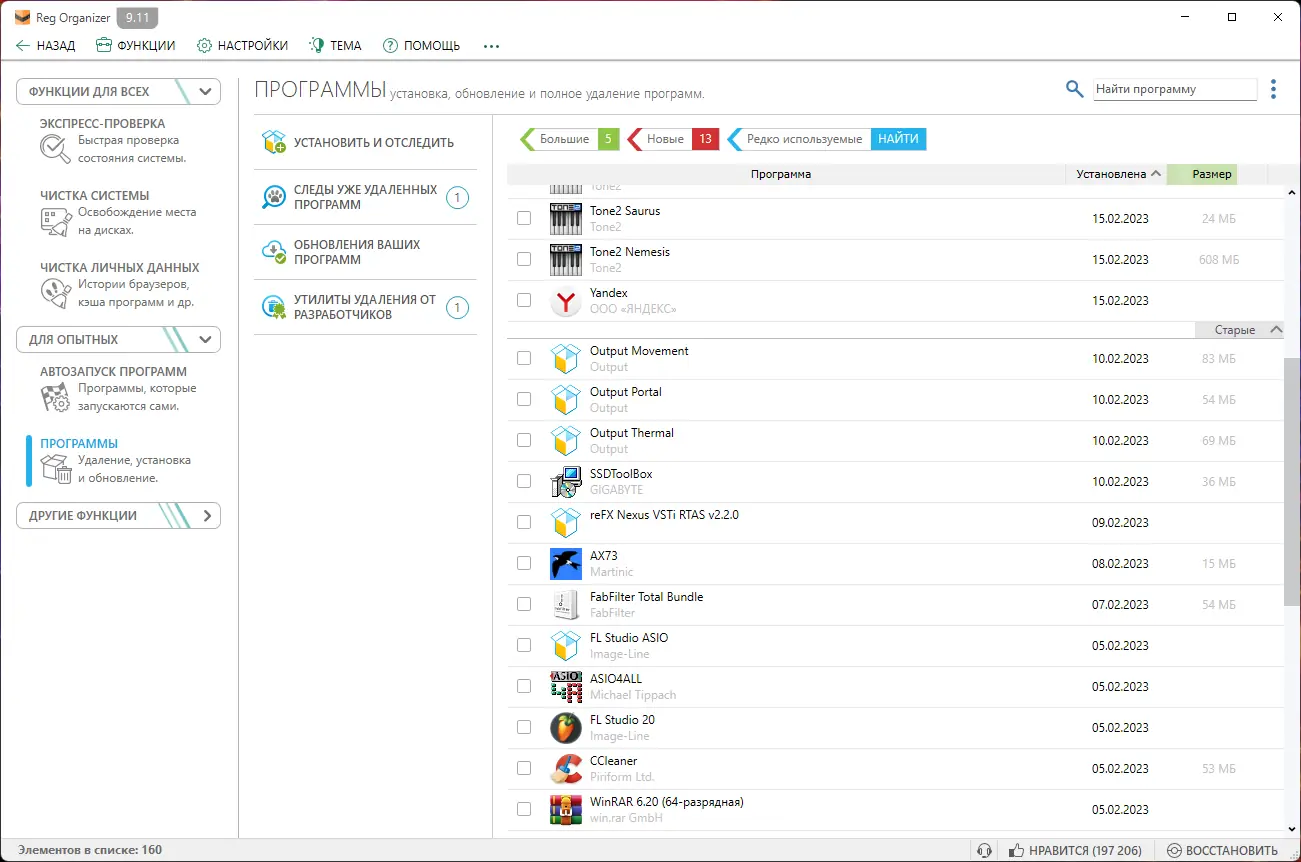
Task: Click the Autostart Programs flag icon
Action: [x=54, y=397]
